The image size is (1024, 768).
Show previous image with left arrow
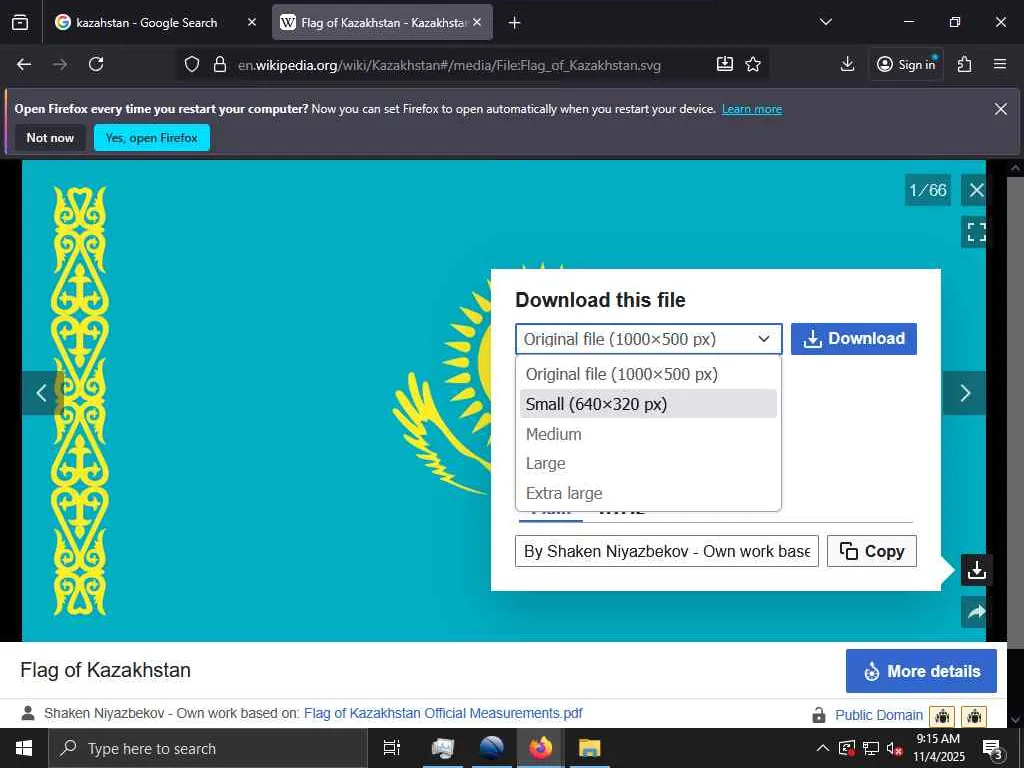click(42, 393)
